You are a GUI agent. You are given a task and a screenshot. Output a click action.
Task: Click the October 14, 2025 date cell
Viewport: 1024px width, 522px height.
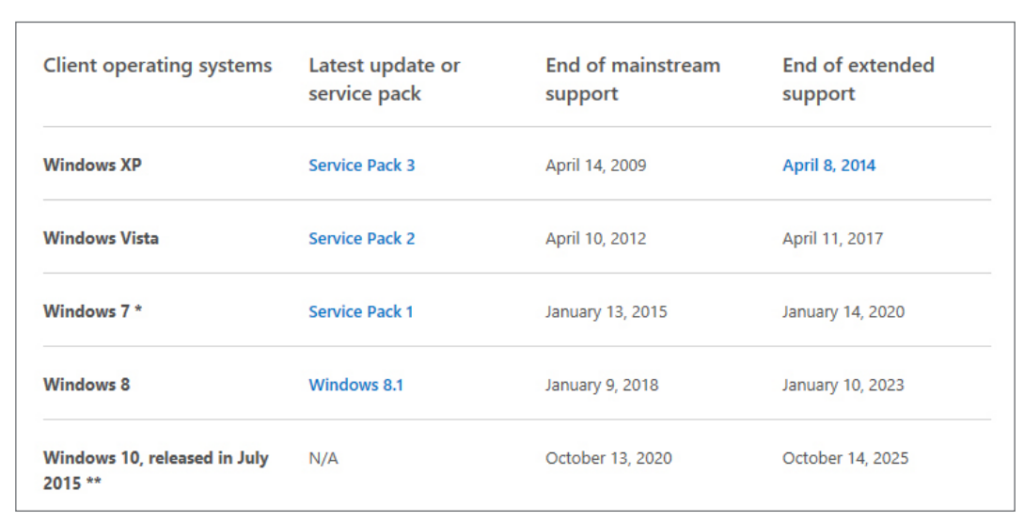pyautogui.click(x=845, y=459)
